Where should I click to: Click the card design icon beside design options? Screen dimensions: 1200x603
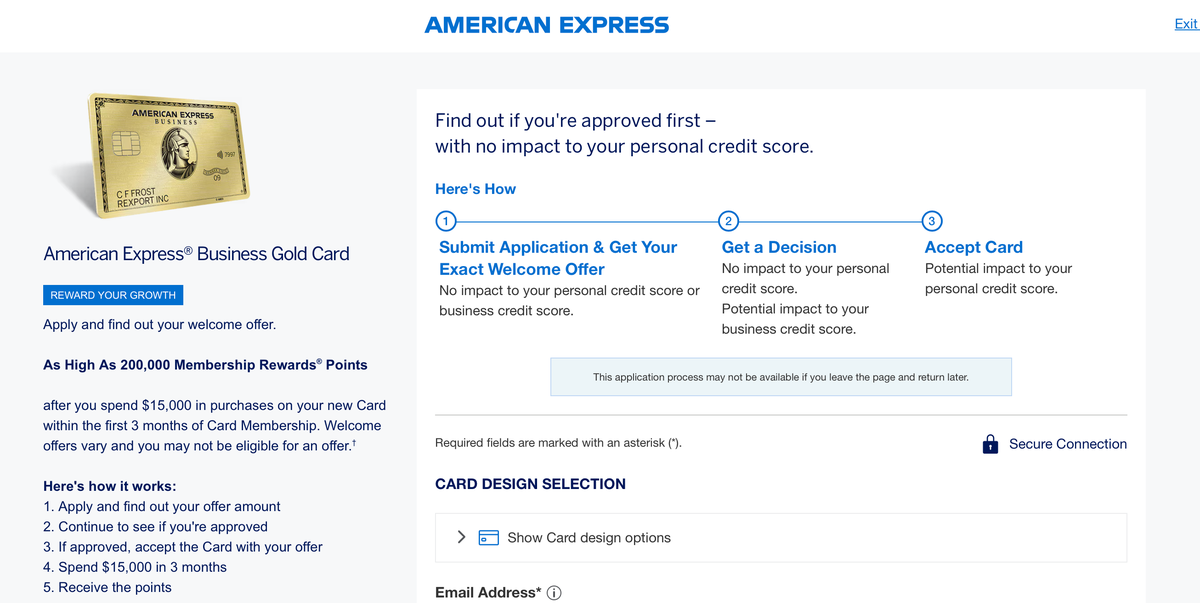point(488,537)
